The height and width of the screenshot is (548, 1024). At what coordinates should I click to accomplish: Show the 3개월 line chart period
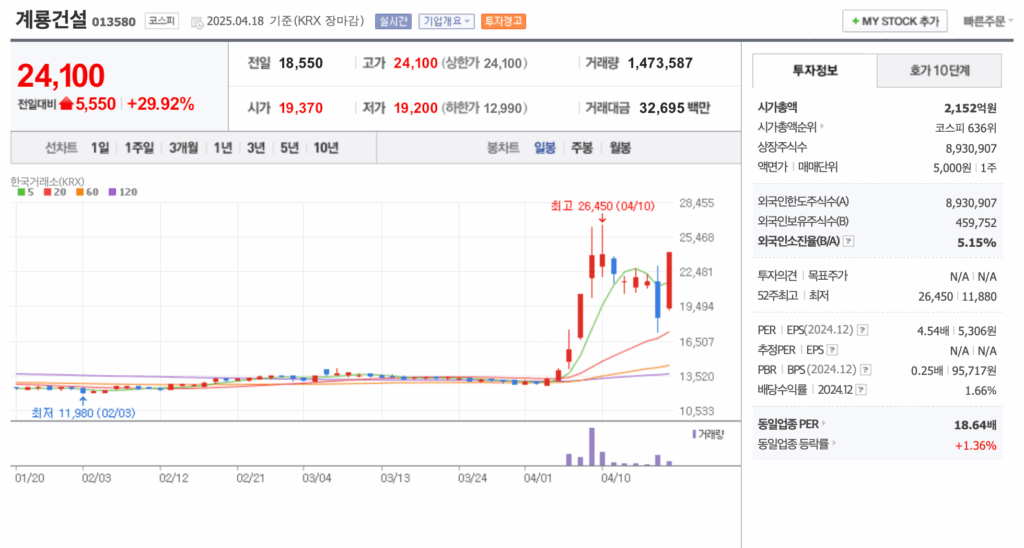pos(183,148)
